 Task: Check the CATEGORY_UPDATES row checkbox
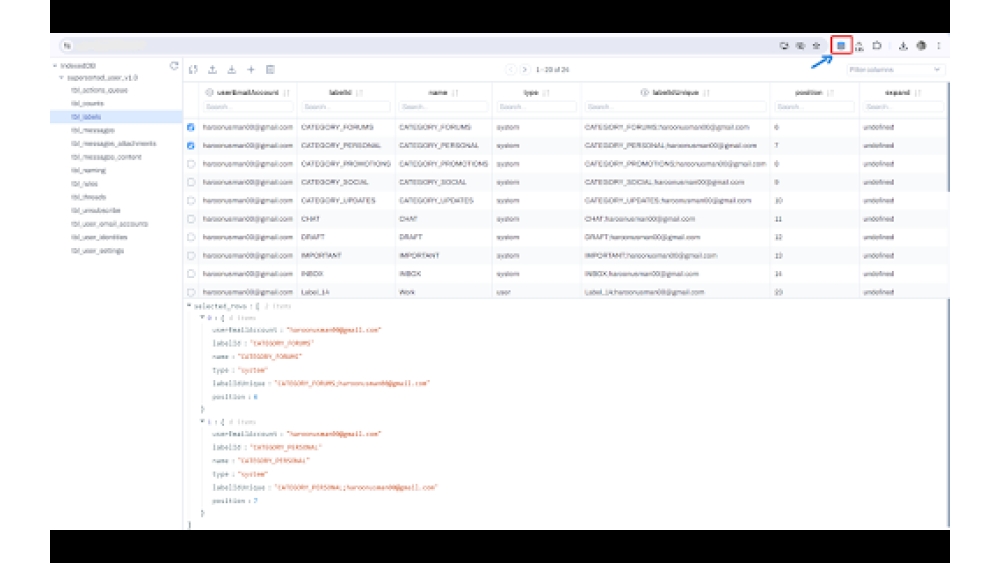click(191, 200)
